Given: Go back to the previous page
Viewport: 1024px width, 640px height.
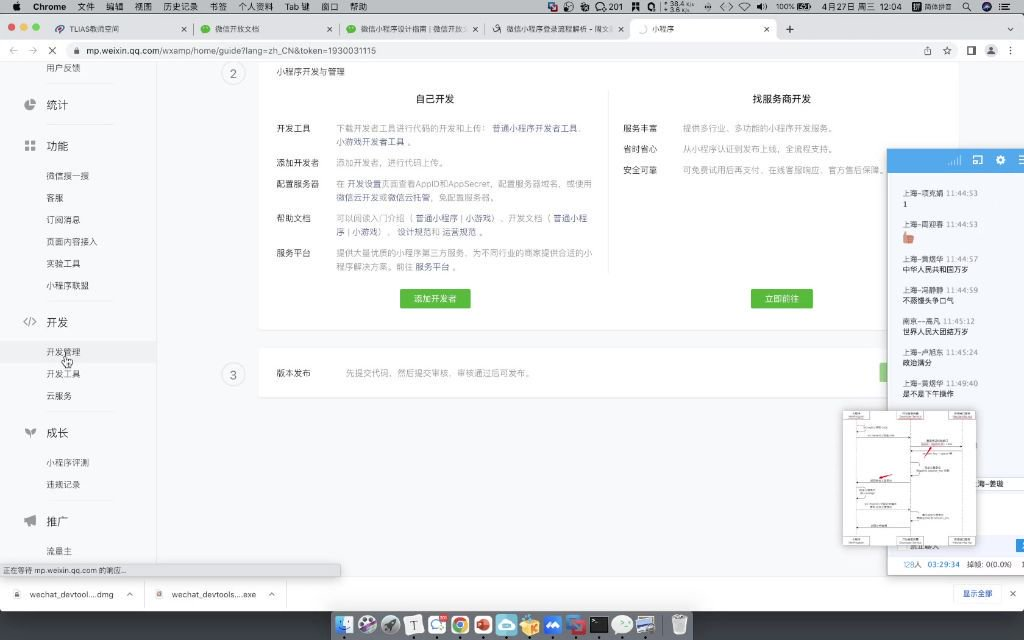Looking at the screenshot, I should 14,50.
